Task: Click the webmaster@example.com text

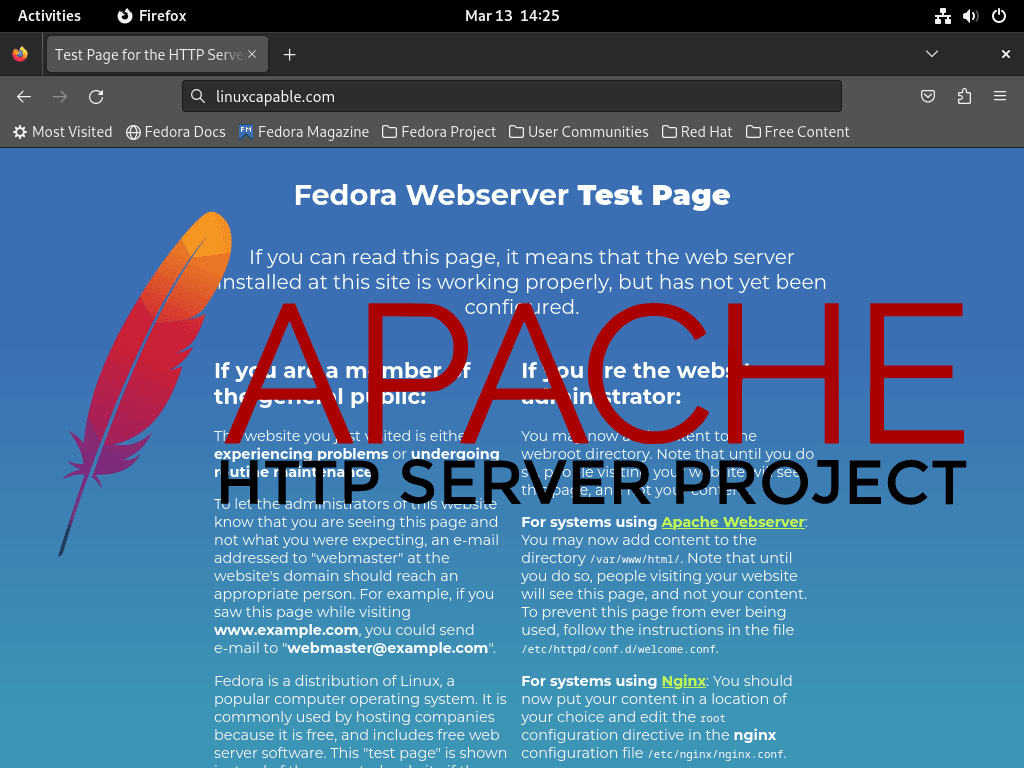Action: (388, 648)
